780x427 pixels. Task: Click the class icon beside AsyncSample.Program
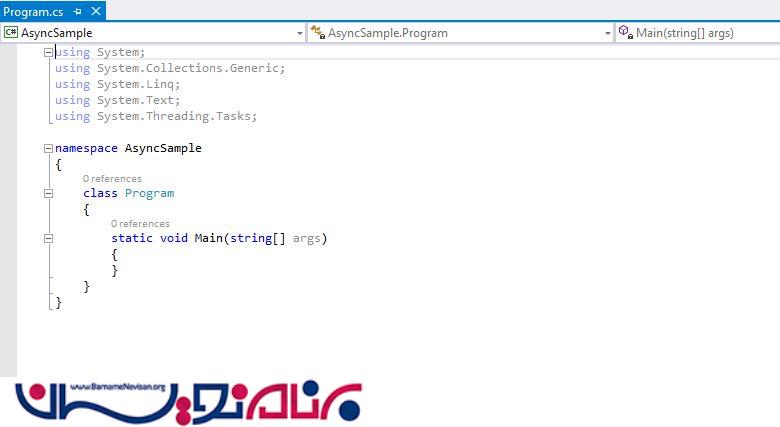click(x=318, y=33)
